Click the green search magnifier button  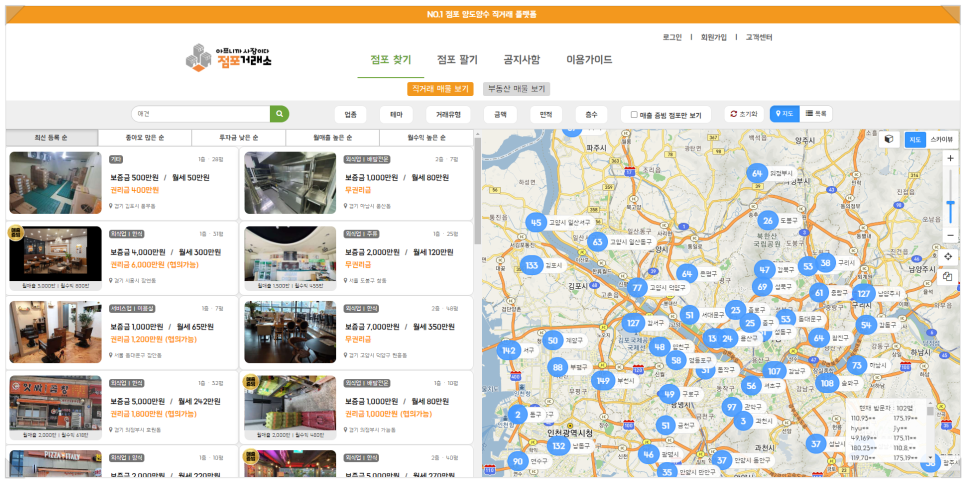pos(279,114)
